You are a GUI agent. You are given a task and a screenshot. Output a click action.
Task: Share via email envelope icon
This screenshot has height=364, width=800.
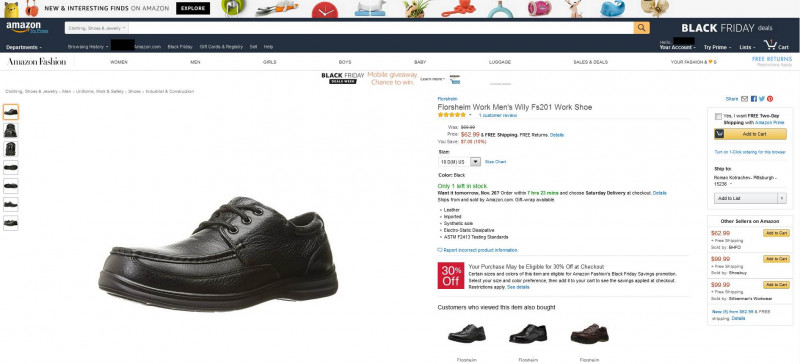tap(744, 99)
